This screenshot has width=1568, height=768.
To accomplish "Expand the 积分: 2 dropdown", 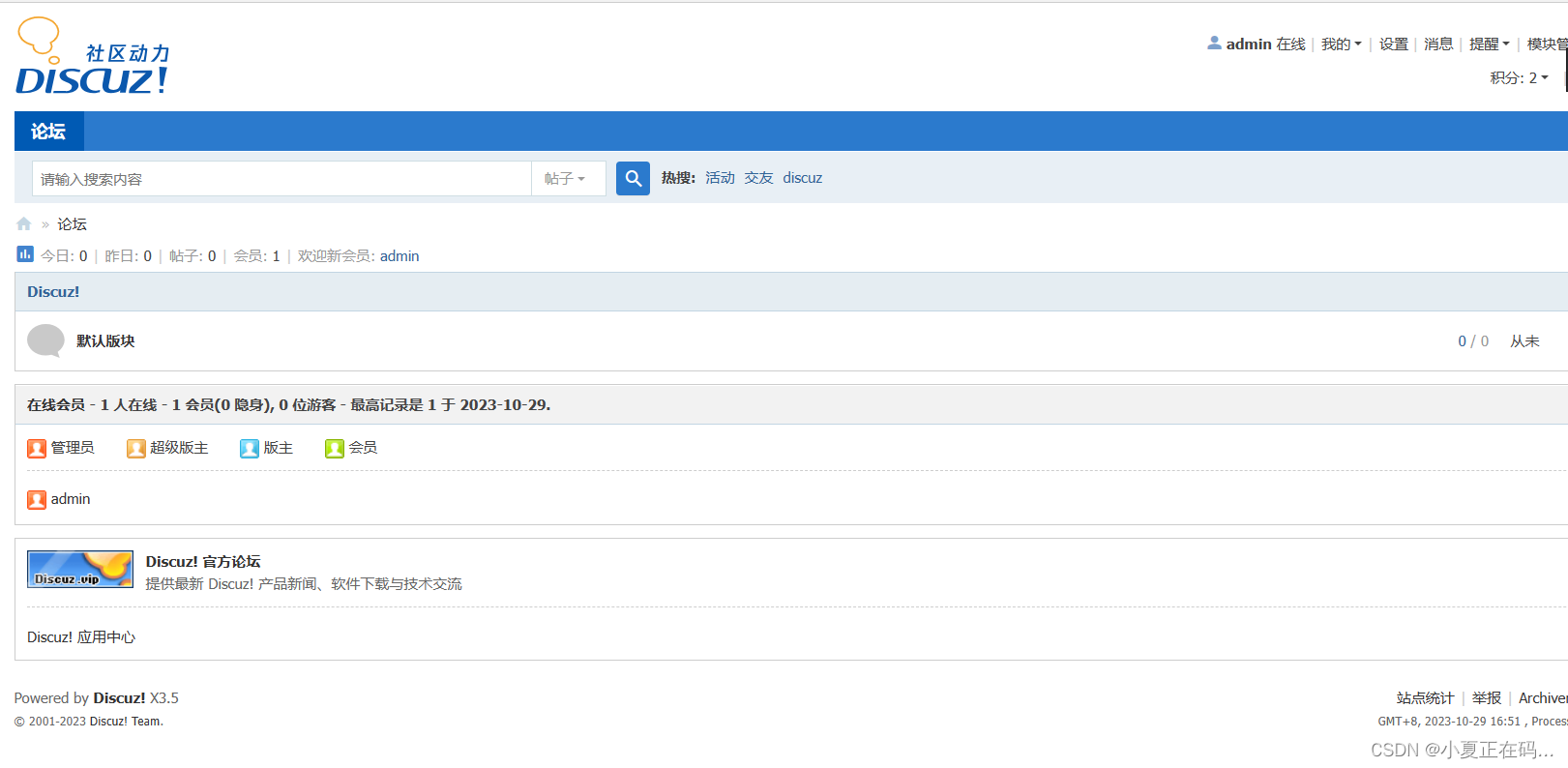I will [x=1520, y=77].
